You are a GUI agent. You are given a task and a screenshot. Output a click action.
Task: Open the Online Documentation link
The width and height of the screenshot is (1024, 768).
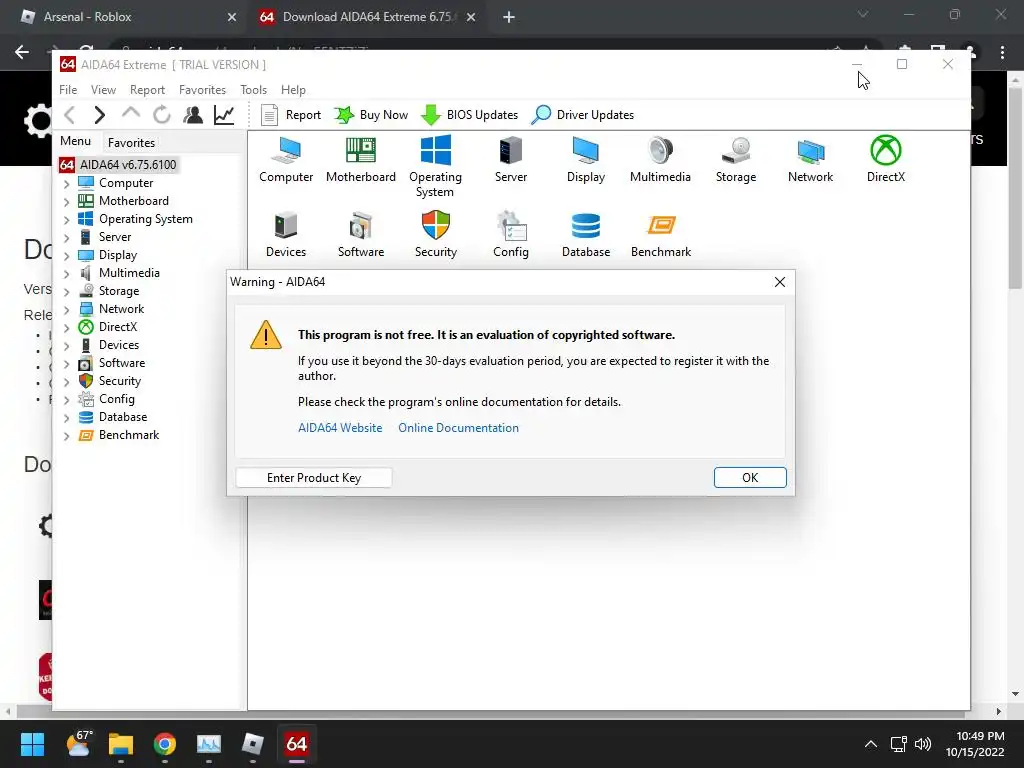coord(458,428)
